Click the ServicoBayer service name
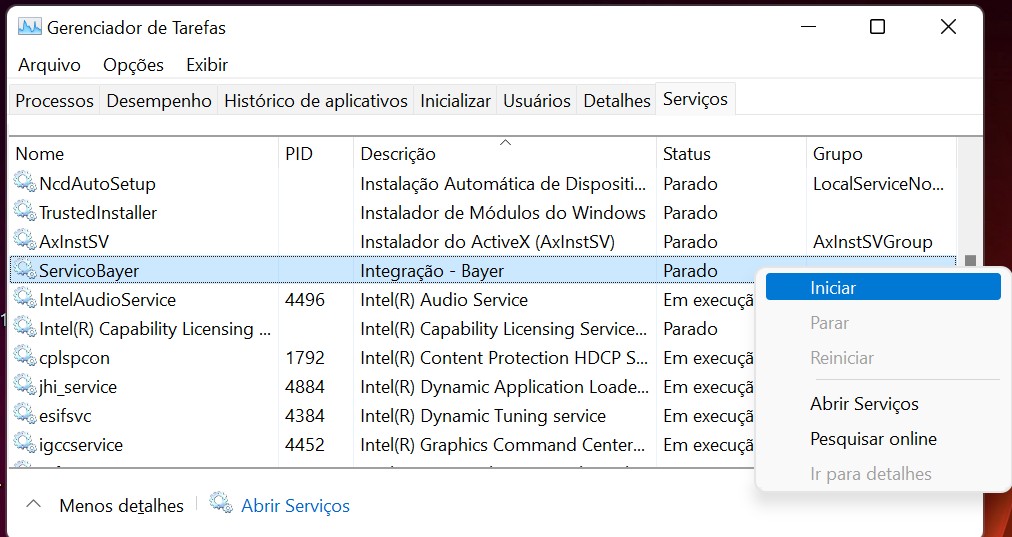This screenshot has width=1012, height=537. pos(89,270)
